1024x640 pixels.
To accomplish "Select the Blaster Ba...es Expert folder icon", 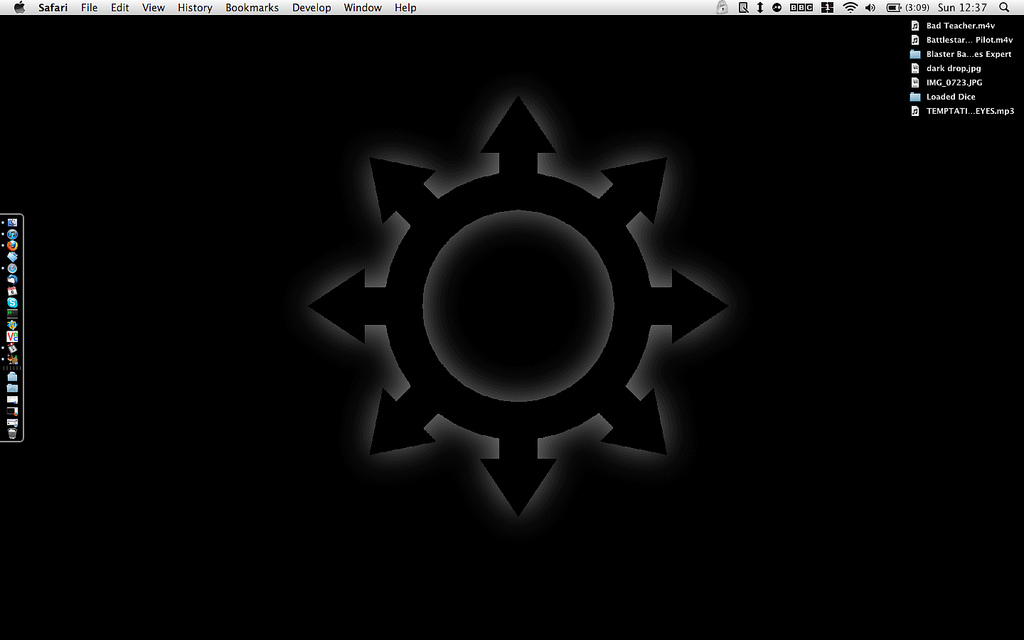I will (915, 54).
